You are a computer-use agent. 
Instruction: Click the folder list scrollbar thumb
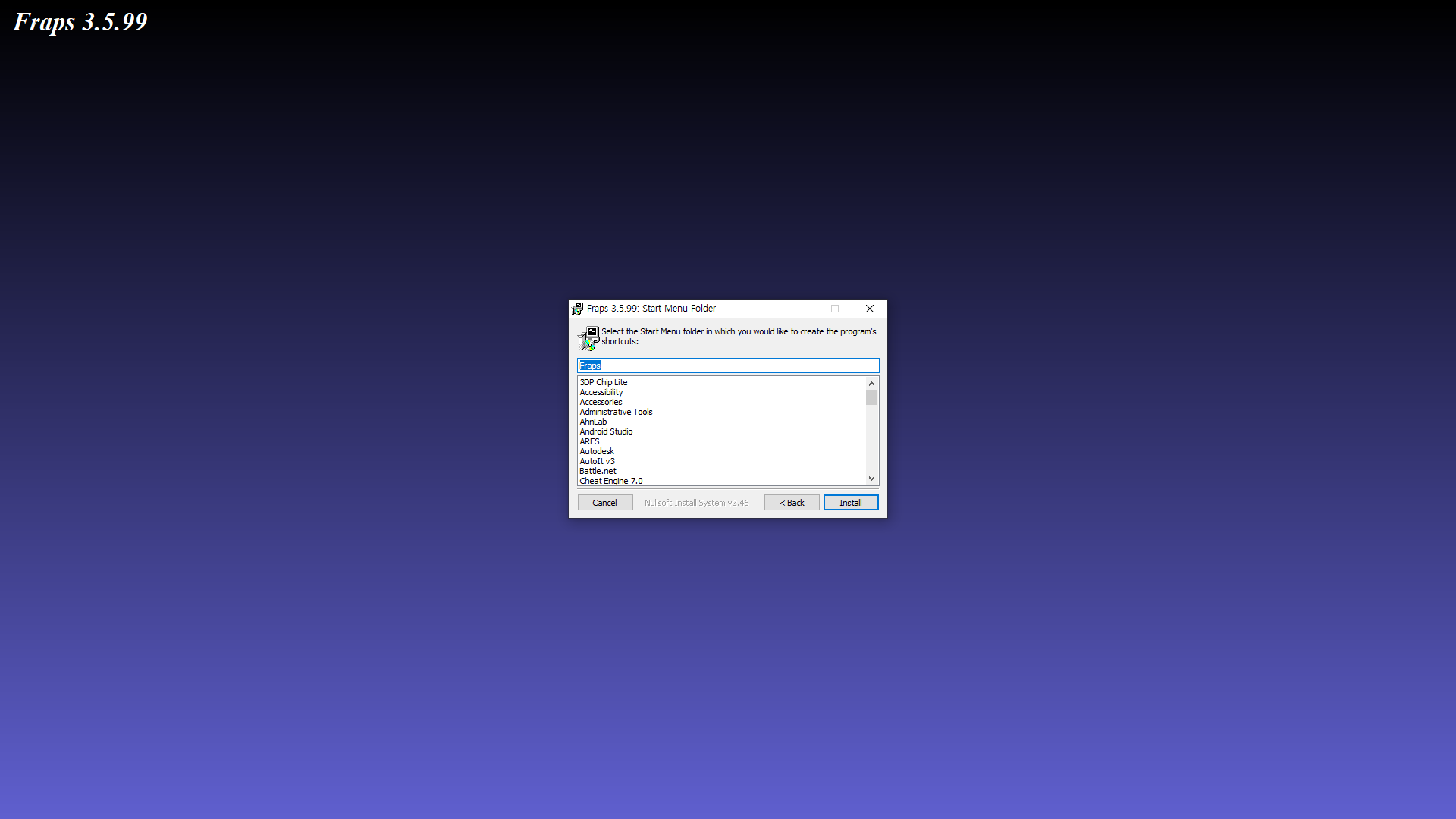click(x=871, y=397)
